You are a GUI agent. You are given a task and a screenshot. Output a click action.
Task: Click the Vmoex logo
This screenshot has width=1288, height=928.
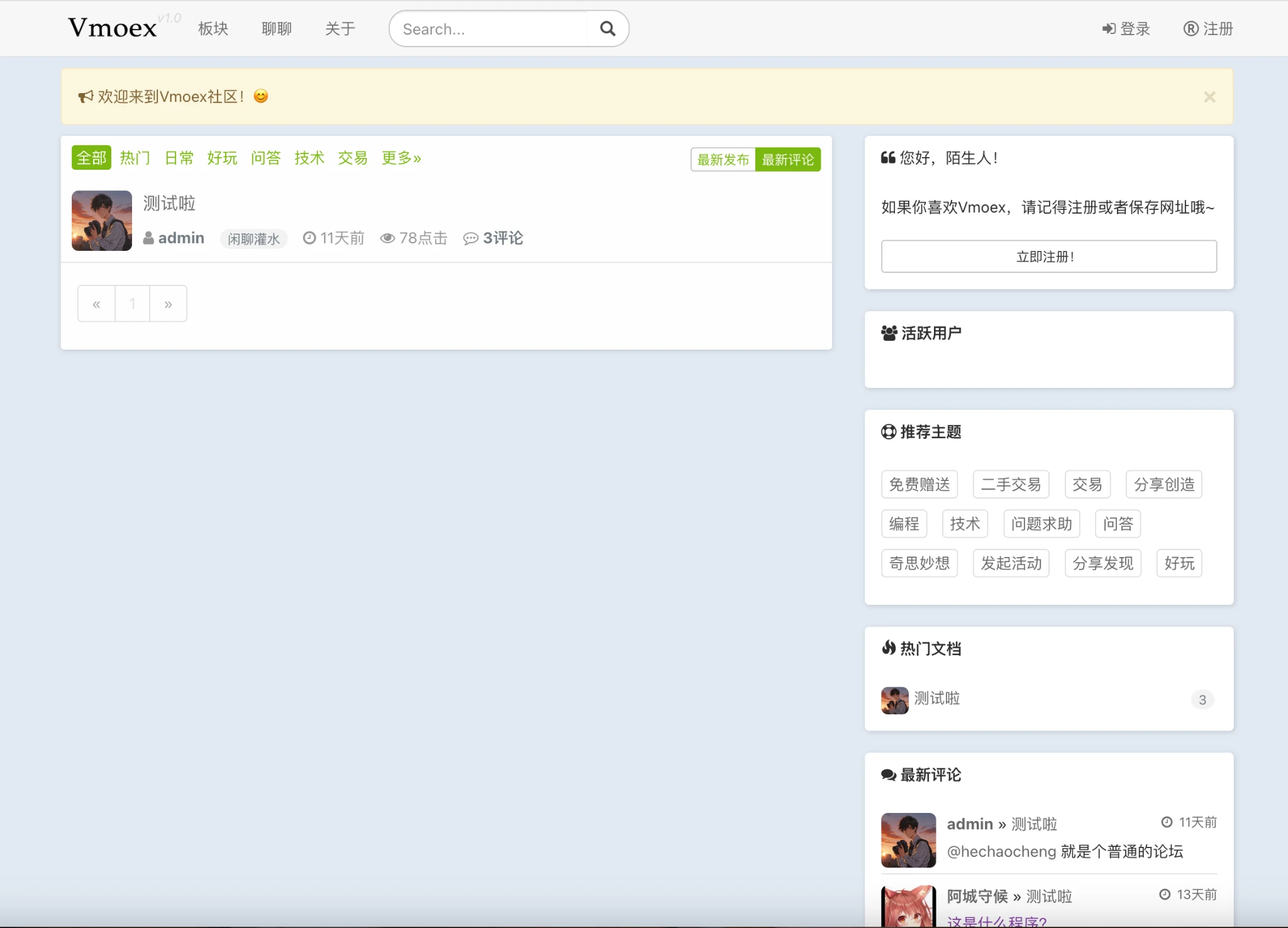(x=113, y=28)
